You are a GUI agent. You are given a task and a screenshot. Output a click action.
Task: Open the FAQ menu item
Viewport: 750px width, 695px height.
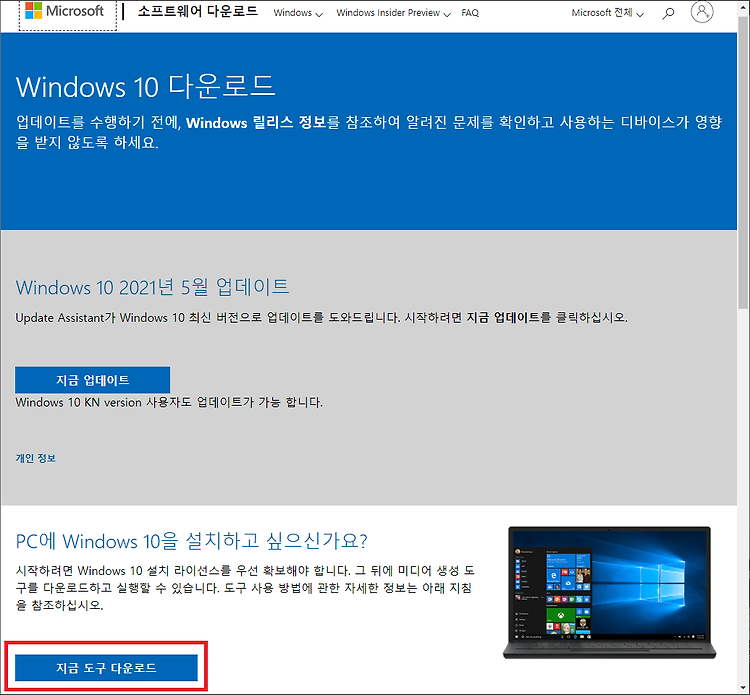click(470, 13)
